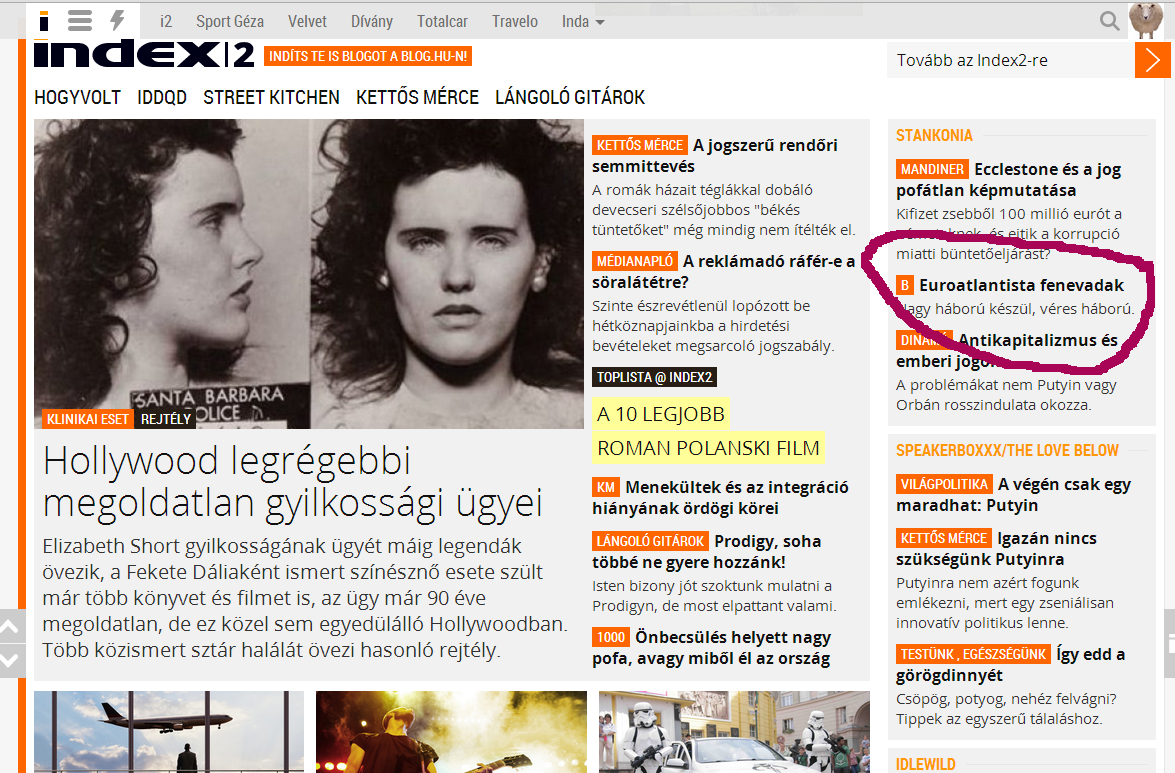Click the lightning bolt icon
Screen dimensions: 1175x773
click(x=118, y=21)
